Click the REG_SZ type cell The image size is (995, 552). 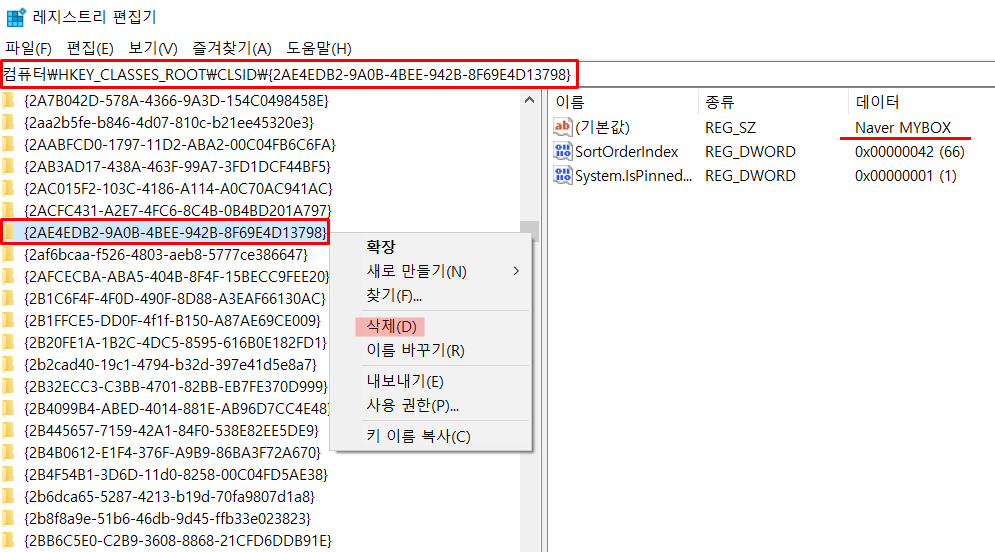pos(730,128)
